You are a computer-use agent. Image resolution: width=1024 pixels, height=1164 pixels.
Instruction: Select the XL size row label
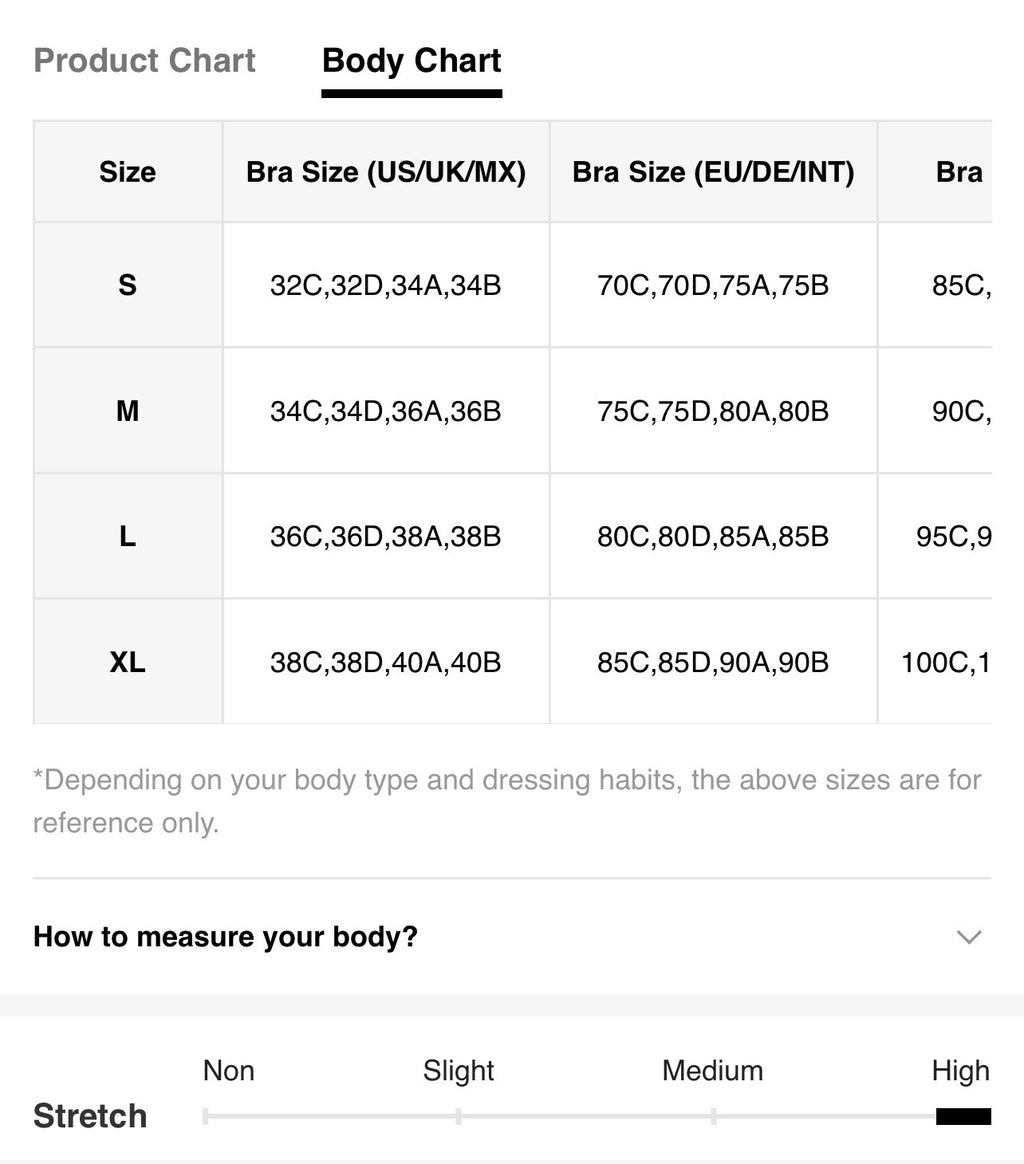tap(128, 661)
